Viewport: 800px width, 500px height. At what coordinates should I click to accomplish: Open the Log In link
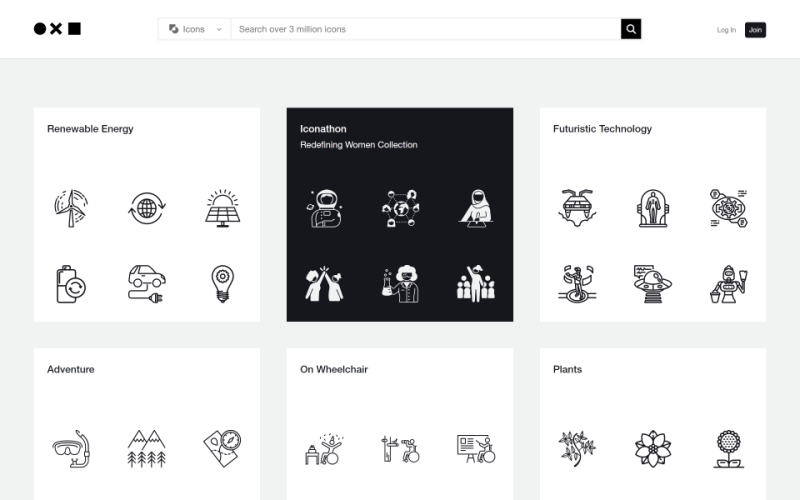point(726,30)
